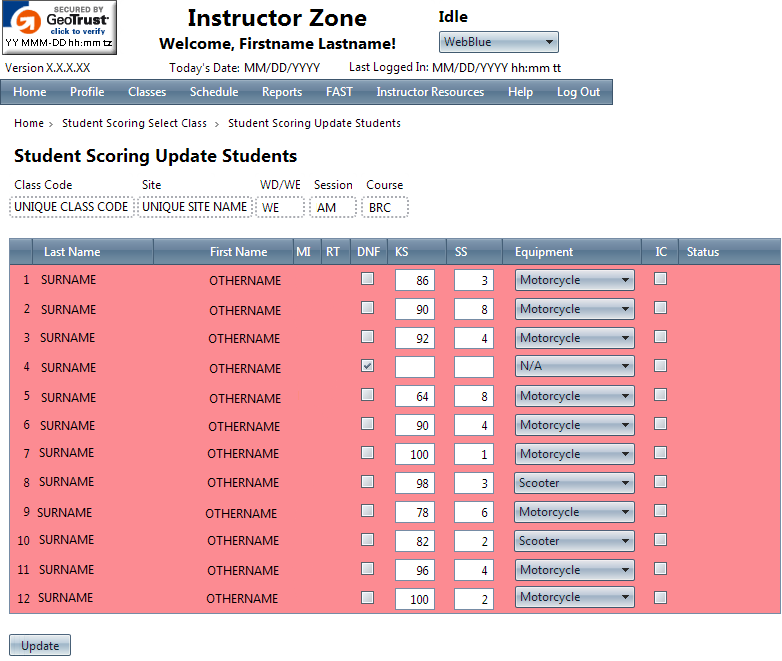Open the FAST menu item
Viewport: 782px width, 661px height.
[339, 92]
